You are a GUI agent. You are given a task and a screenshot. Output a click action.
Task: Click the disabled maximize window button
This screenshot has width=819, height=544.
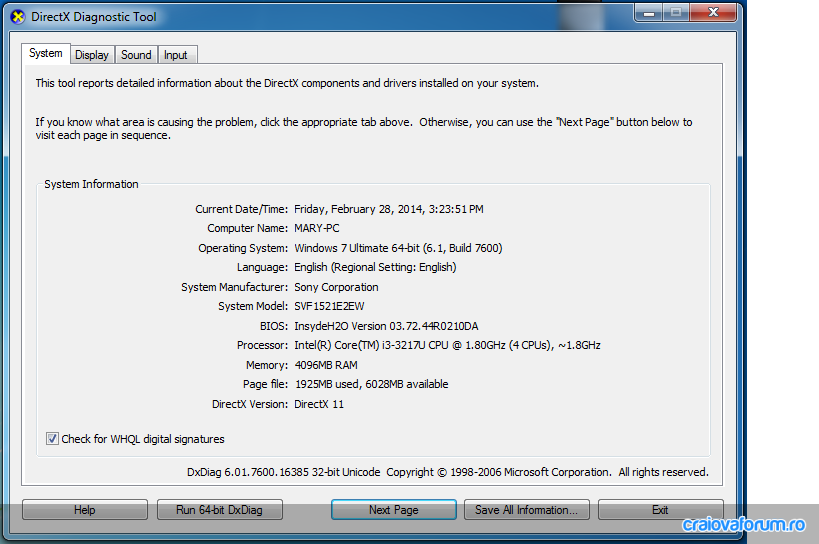click(676, 13)
